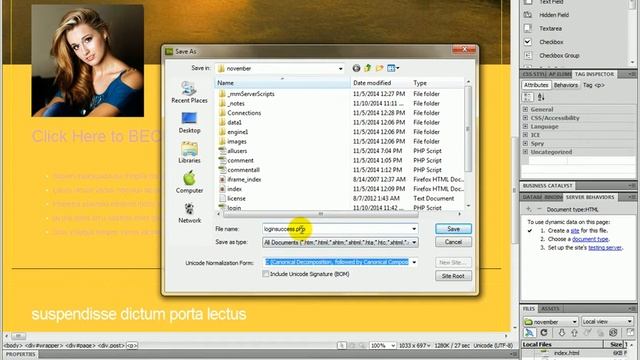Go back using Save As back icon

[x=356, y=68]
